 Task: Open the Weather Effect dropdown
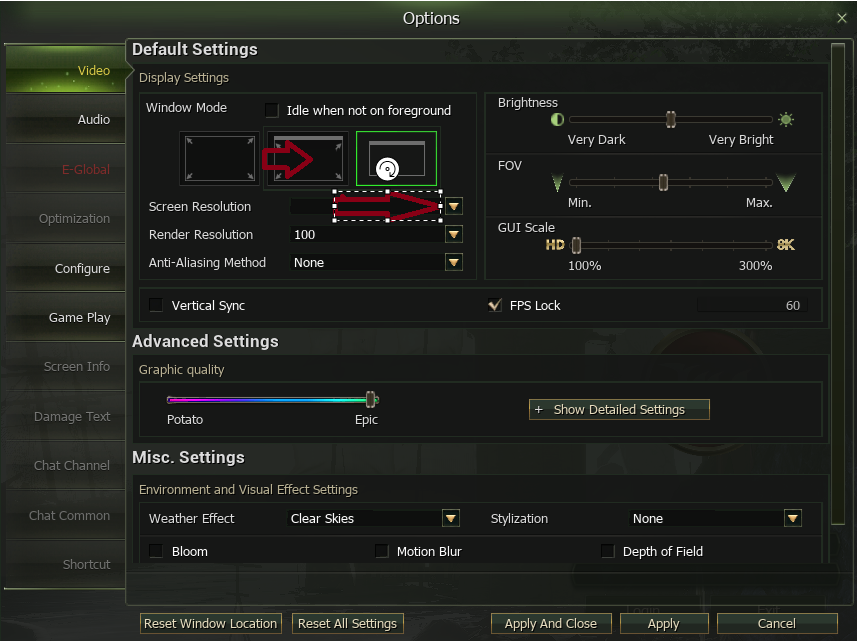coord(450,518)
